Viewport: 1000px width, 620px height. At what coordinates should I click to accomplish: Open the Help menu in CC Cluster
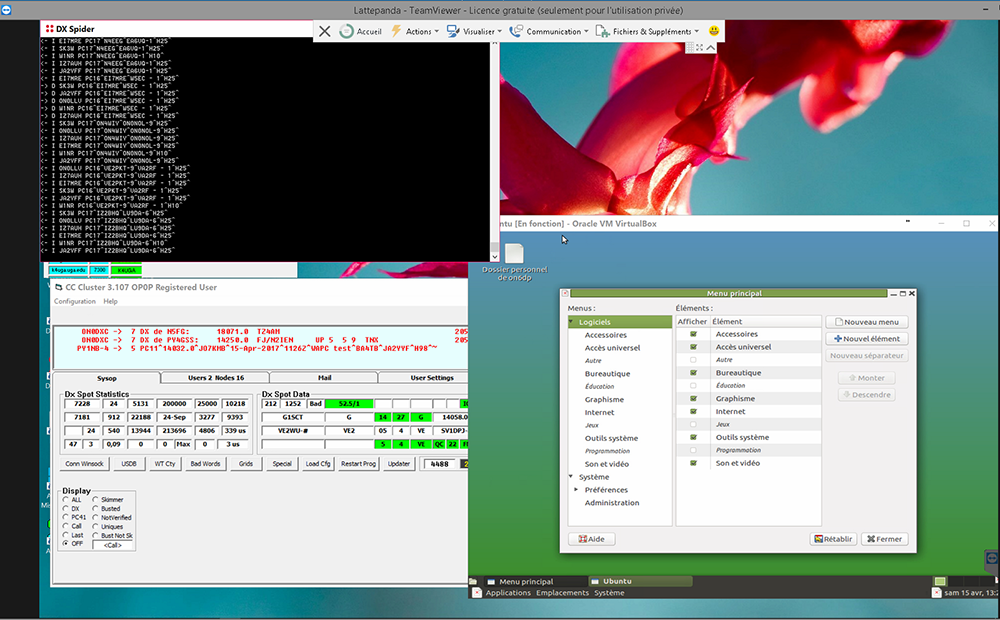[x=110, y=301]
